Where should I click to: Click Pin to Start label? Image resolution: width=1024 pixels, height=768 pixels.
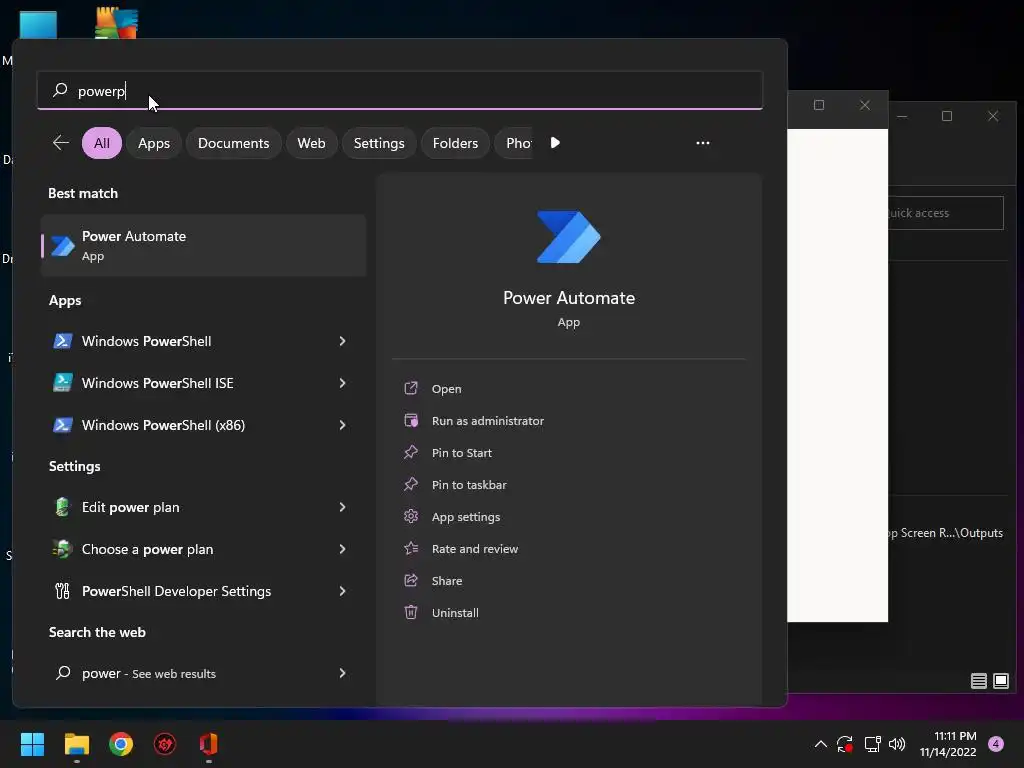[462, 453]
